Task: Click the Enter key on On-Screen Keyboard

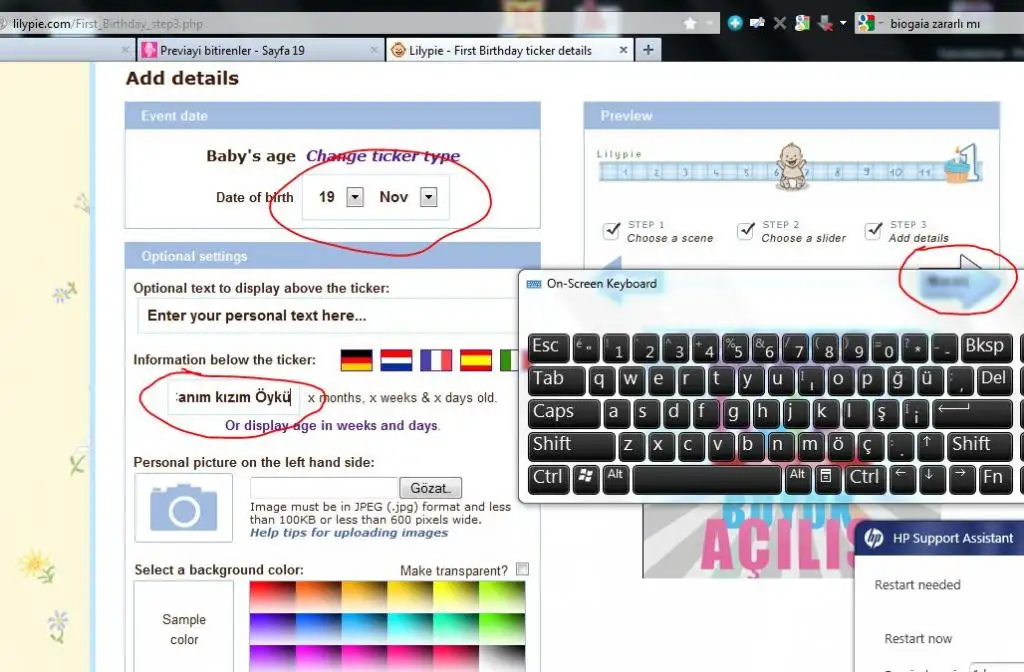Action: [x=971, y=413]
